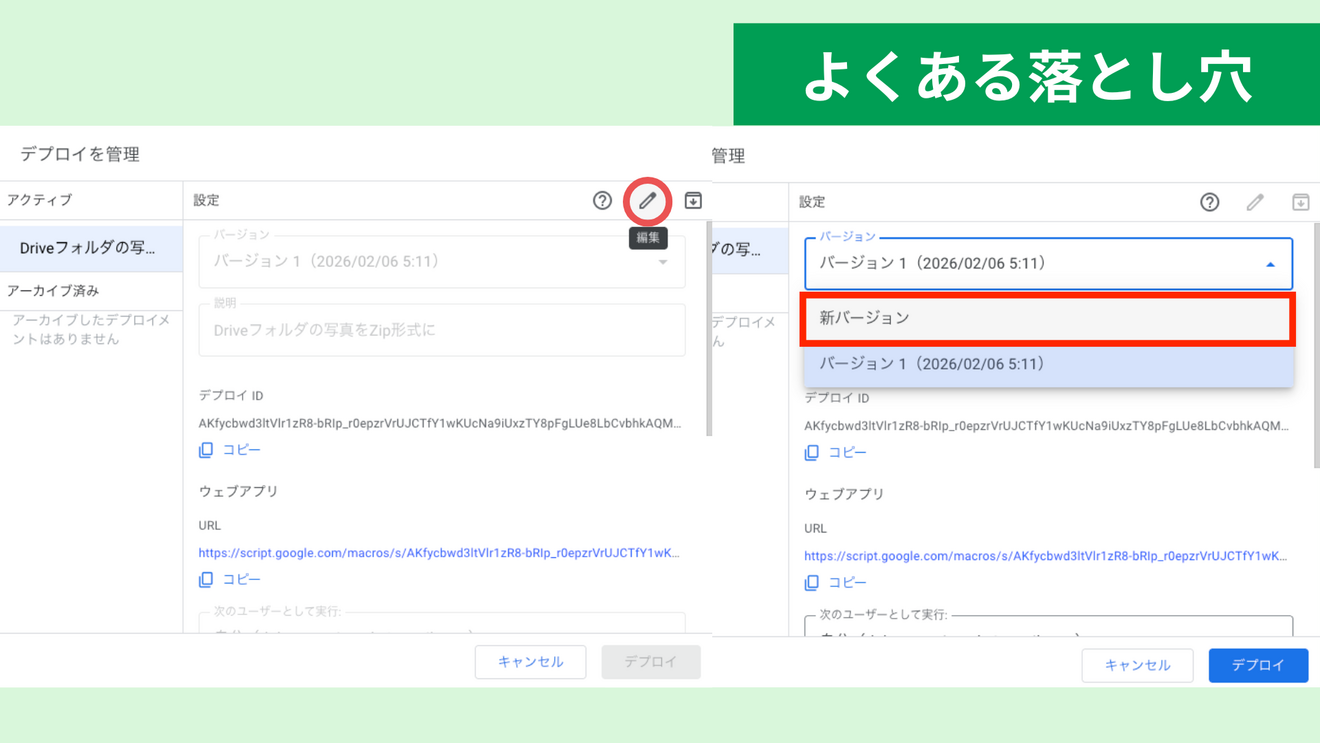1320x743 pixels.
Task: Copy the deployment ID in right dialog
Action: pyautogui.click(x=836, y=452)
